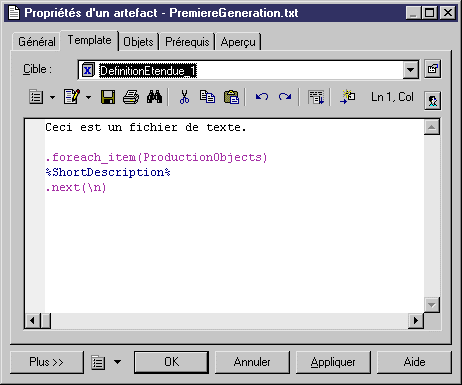This screenshot has height=385, width=462.
Task: Click the Redo arrow icon
Action: tap(285, 97)
